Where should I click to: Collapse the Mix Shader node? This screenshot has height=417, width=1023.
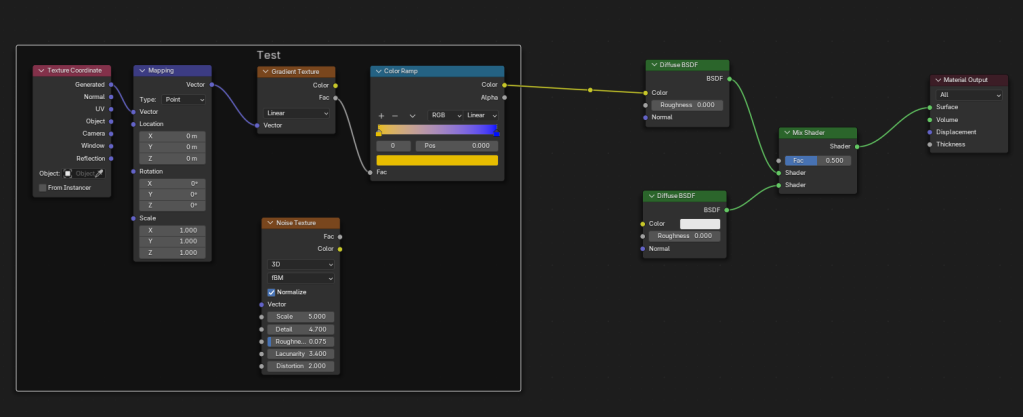click(786, 133)
